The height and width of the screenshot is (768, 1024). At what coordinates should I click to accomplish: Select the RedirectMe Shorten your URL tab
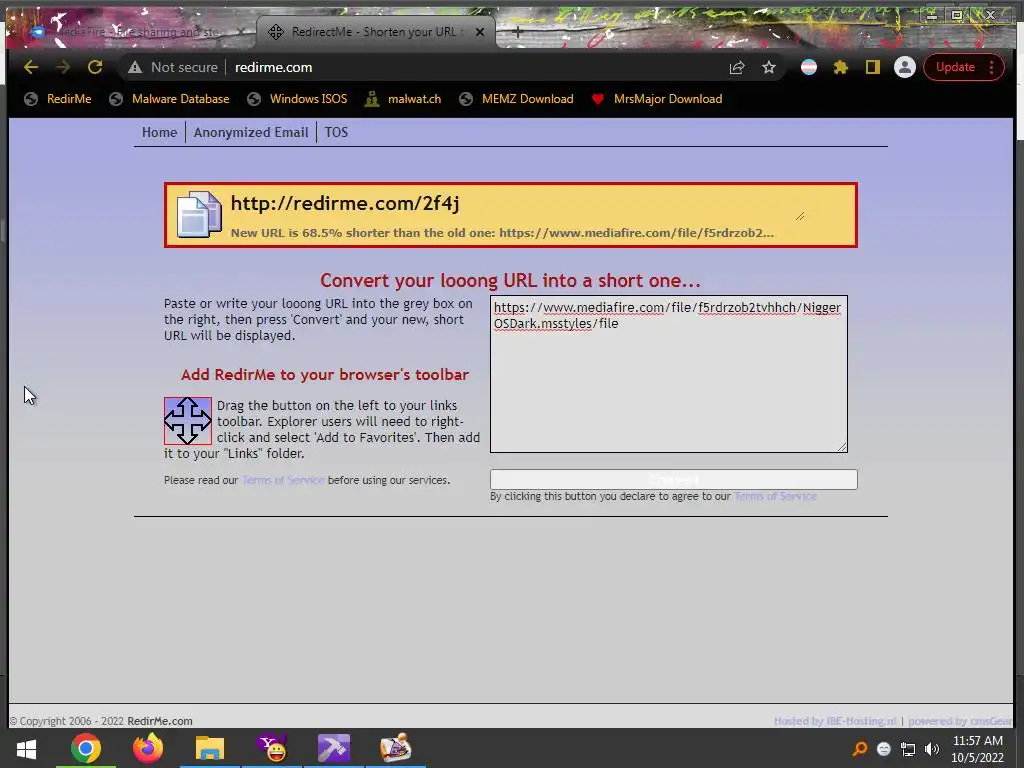[376, 31]
